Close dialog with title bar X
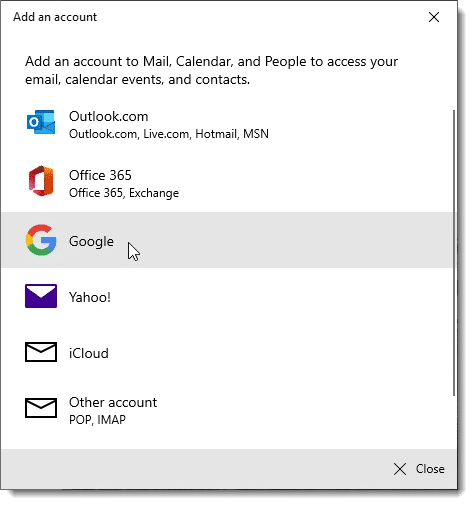Image resolution: width=473 pixels, height=505 pixels. [434, 17]
